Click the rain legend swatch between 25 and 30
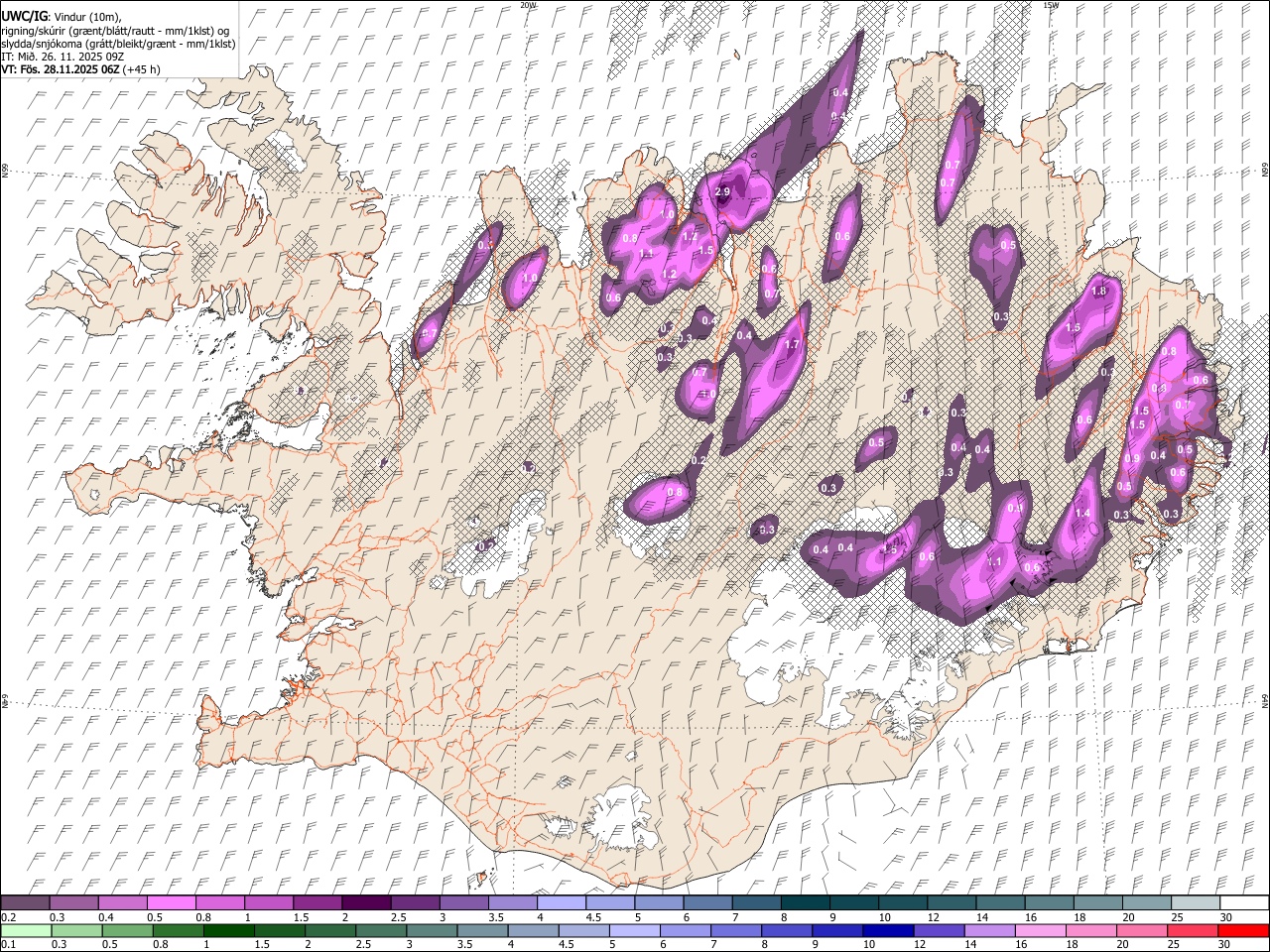This screenshot has width=1270, height=952. point(1193,930)
